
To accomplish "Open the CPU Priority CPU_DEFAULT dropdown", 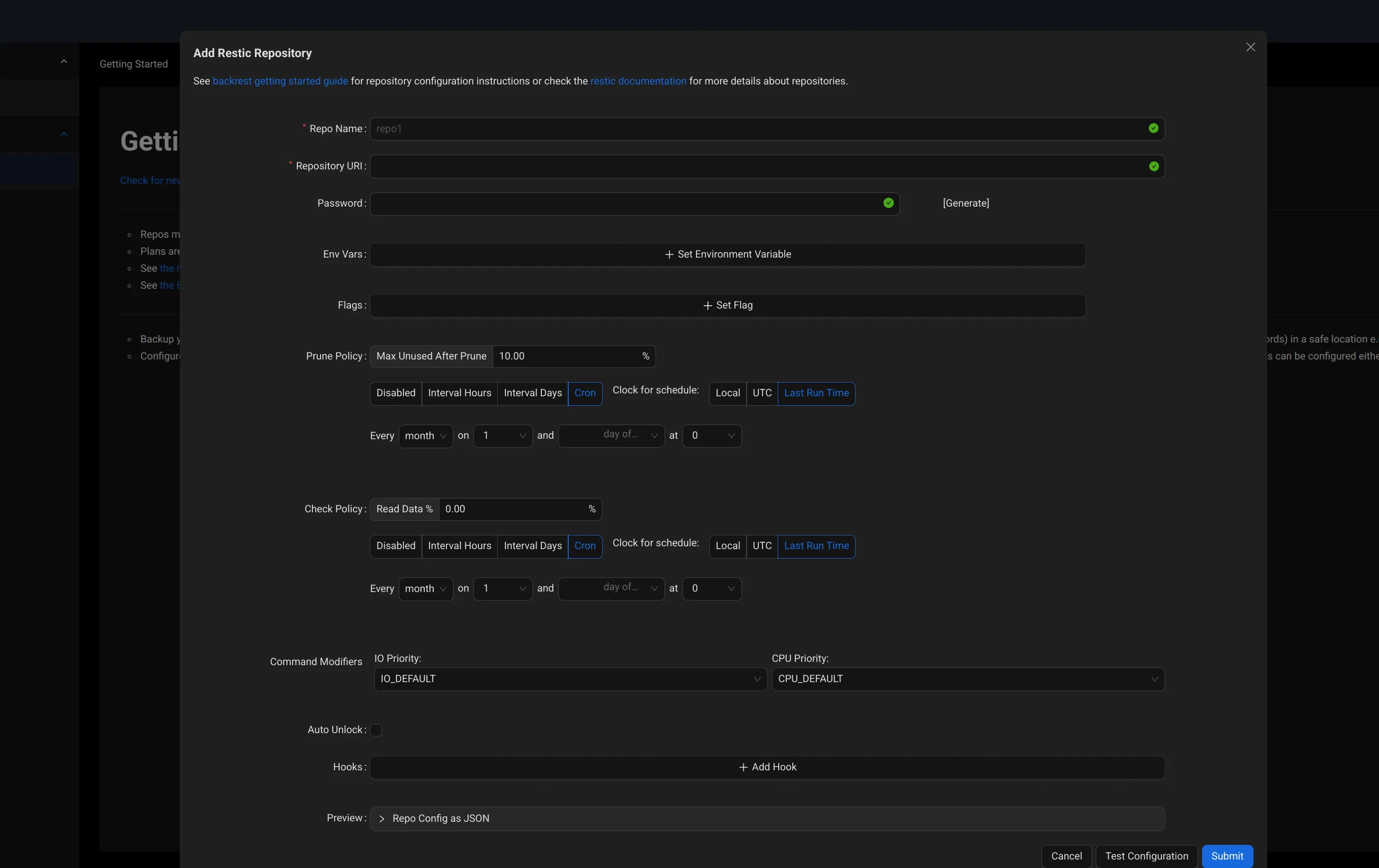I will (x=968, y=679).
